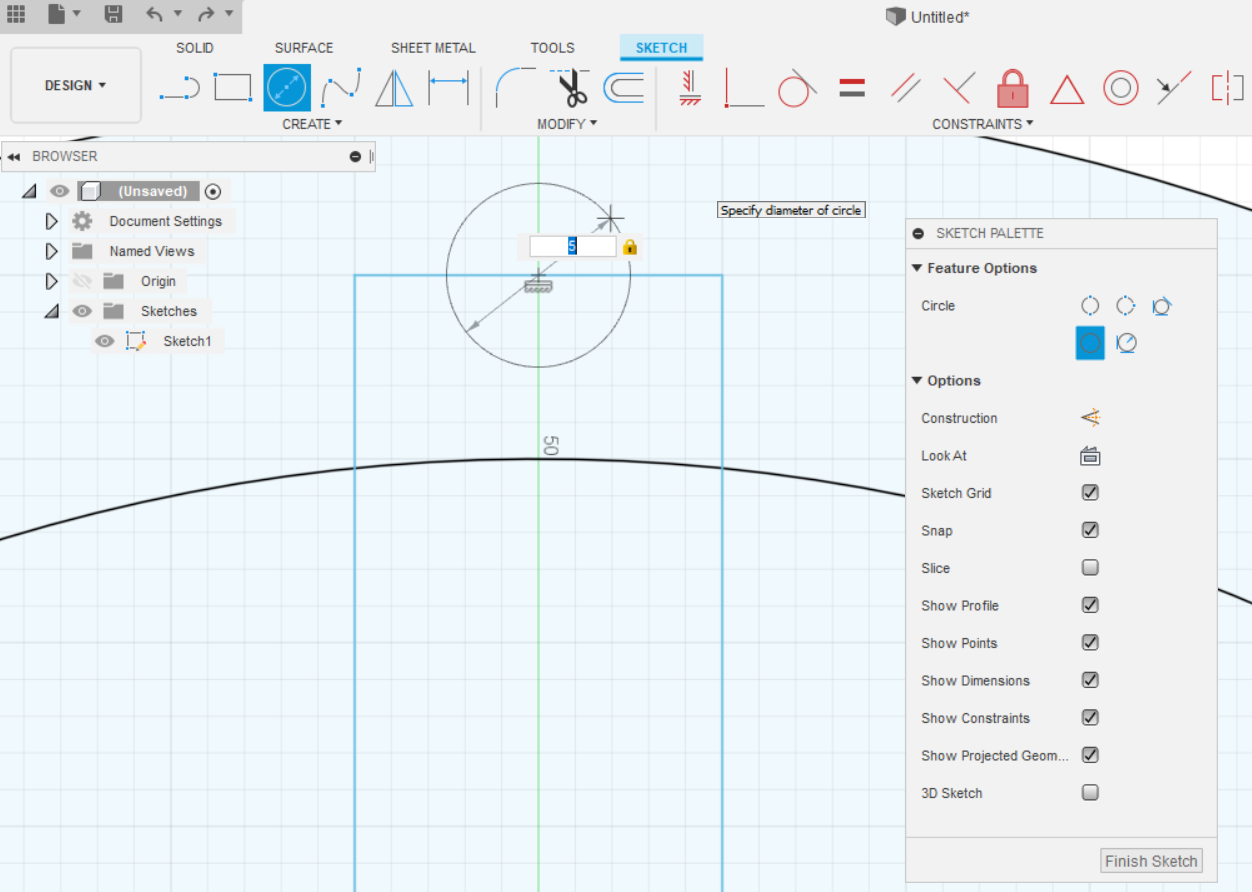Screen dimensions: 1252x892
Task: Open the CONSTRAINTS dropdown menu
Action: 983,124
